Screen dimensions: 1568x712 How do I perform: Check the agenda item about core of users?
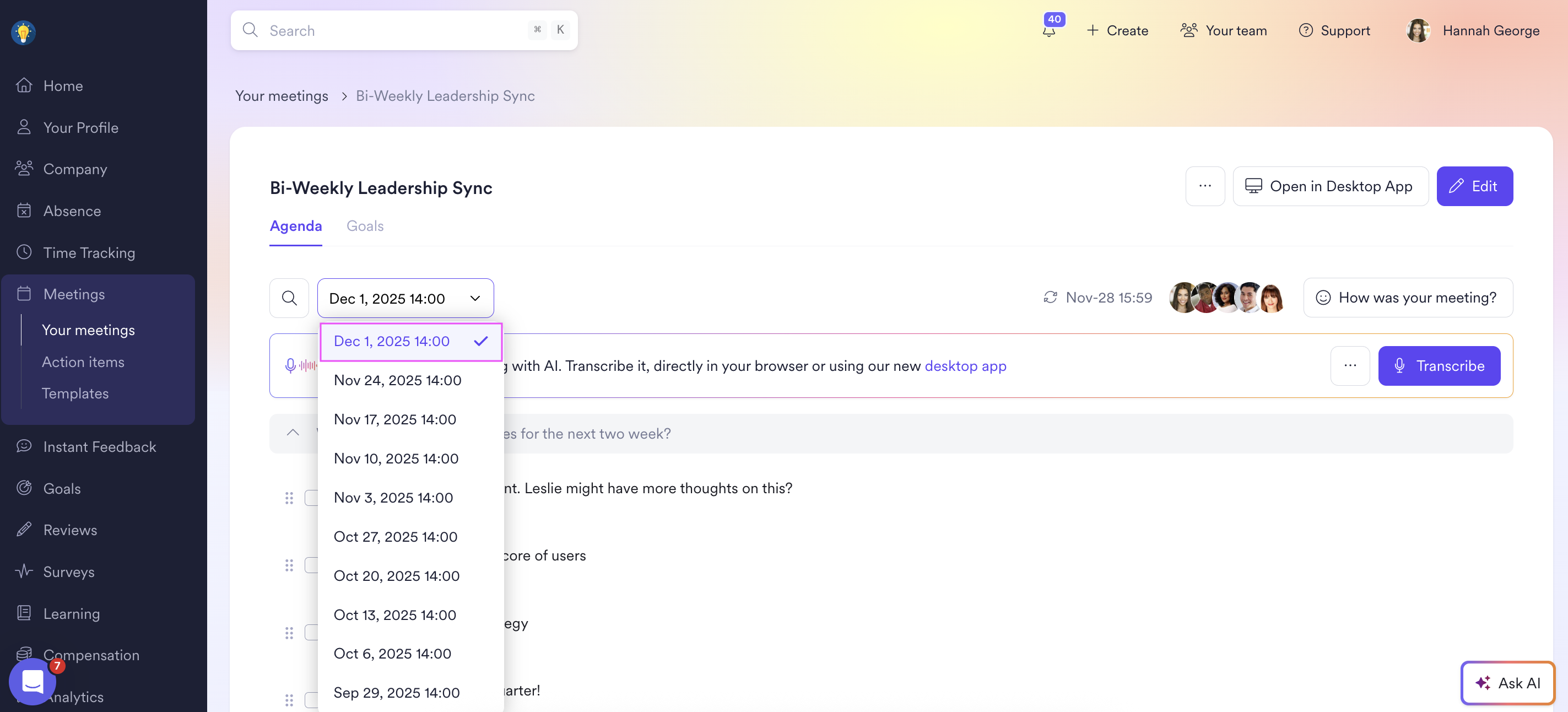click(310, 565)
